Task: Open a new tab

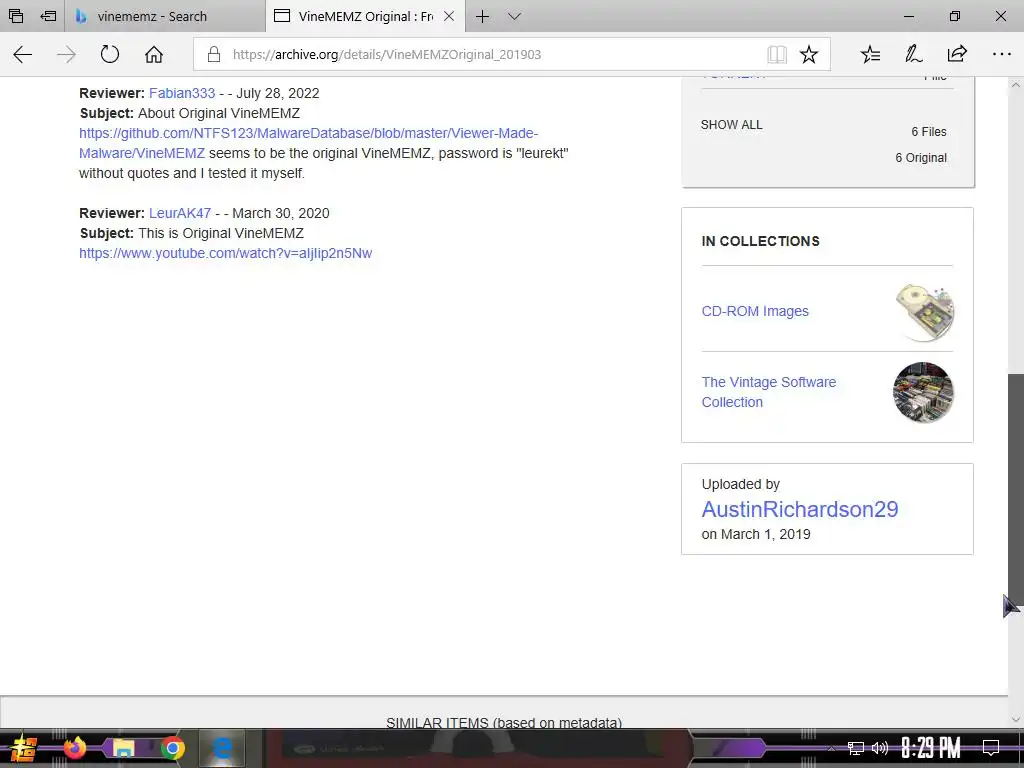Action: click(482, 16)
